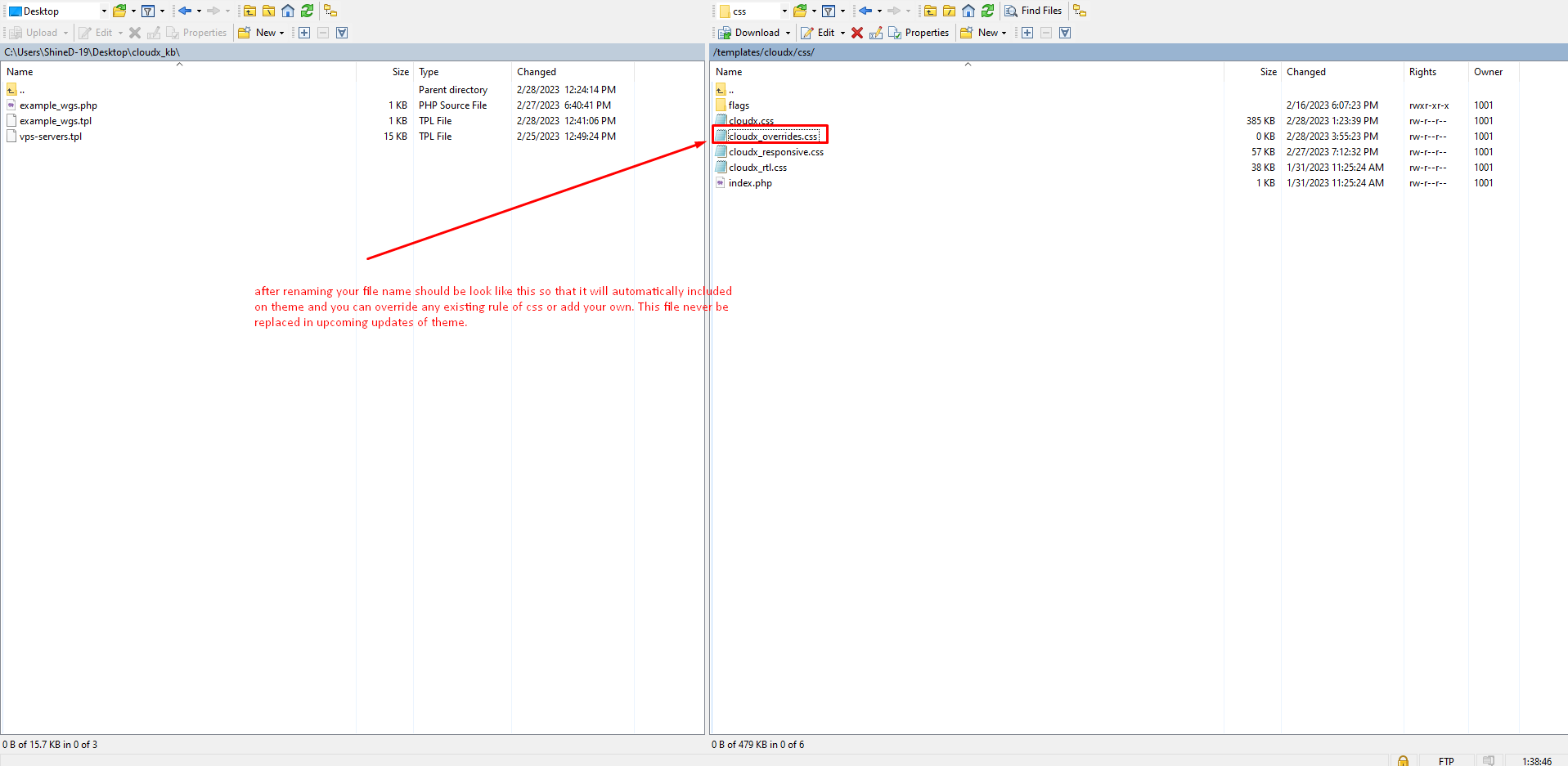Expand the local Desktop drive dropdown
The image size is (1568, 766).
[104, 11]
